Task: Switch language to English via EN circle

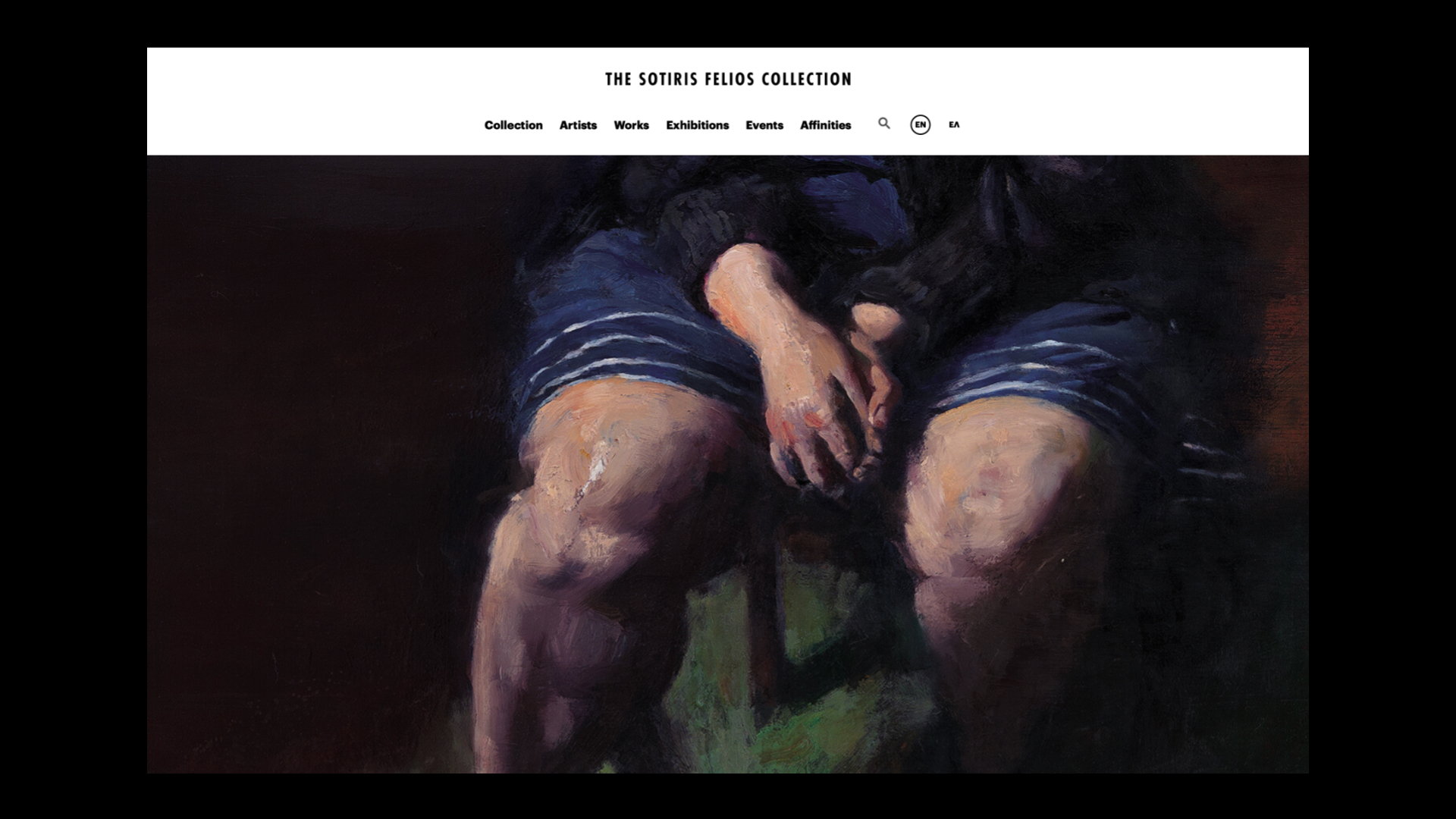Action: pos(920,124)
